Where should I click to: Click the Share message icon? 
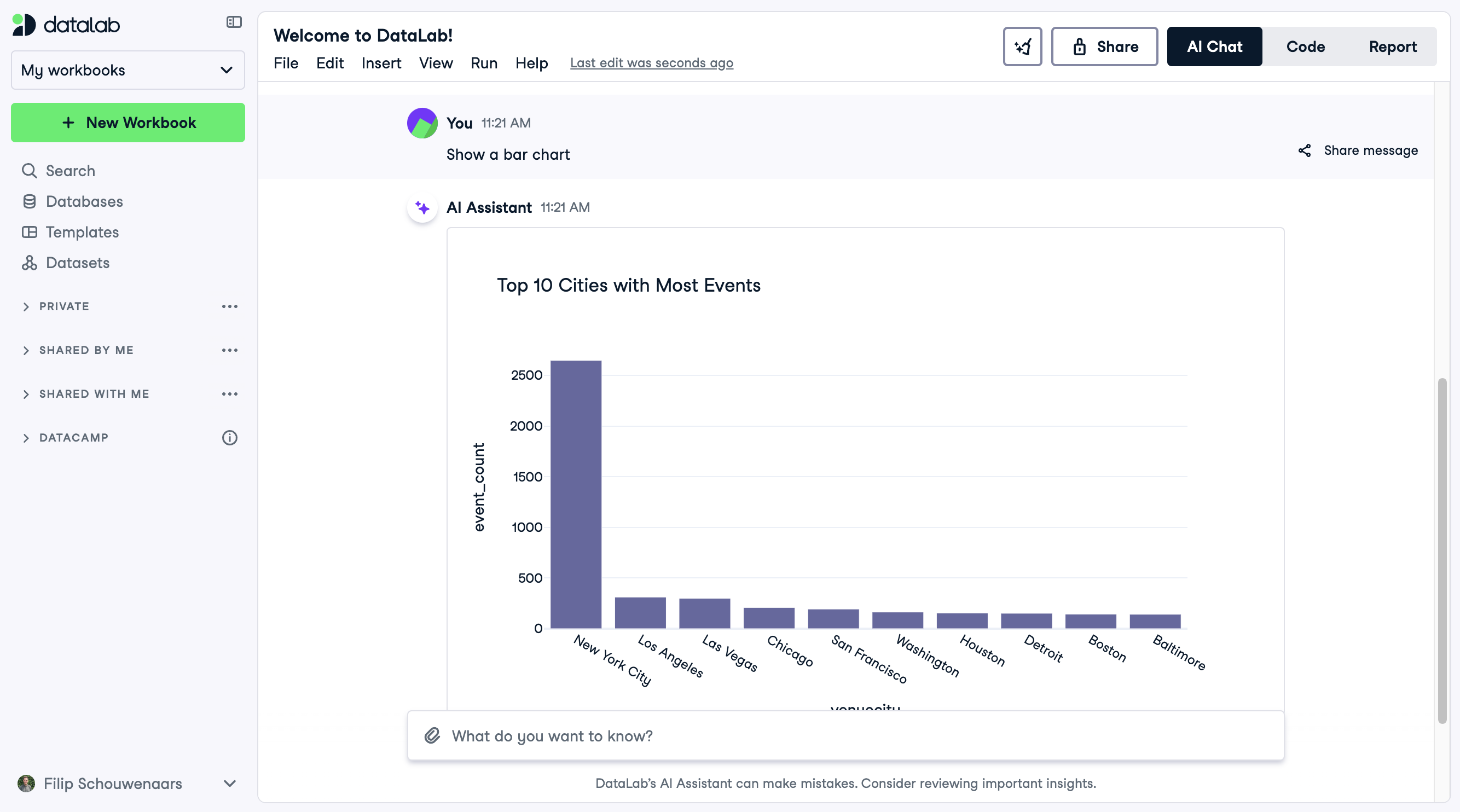click(1304, 150)
